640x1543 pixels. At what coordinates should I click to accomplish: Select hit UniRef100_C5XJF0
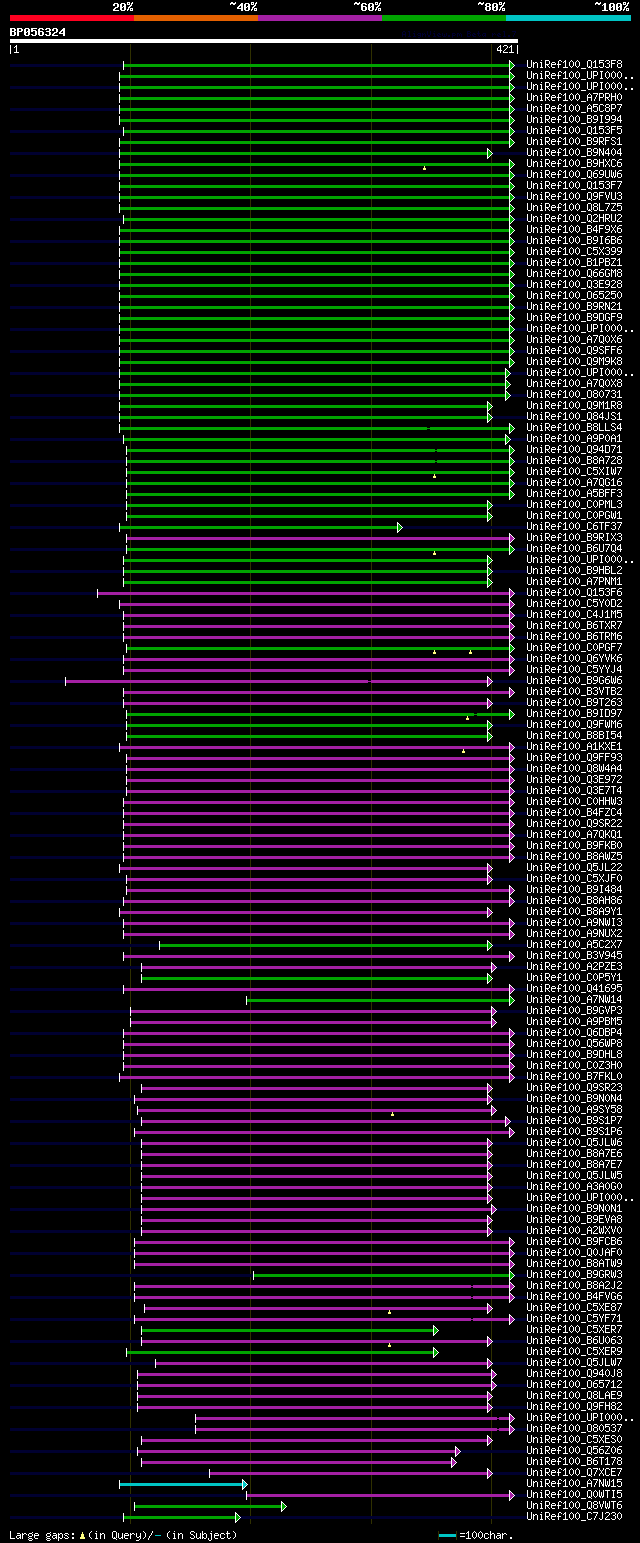click(574, 879)
